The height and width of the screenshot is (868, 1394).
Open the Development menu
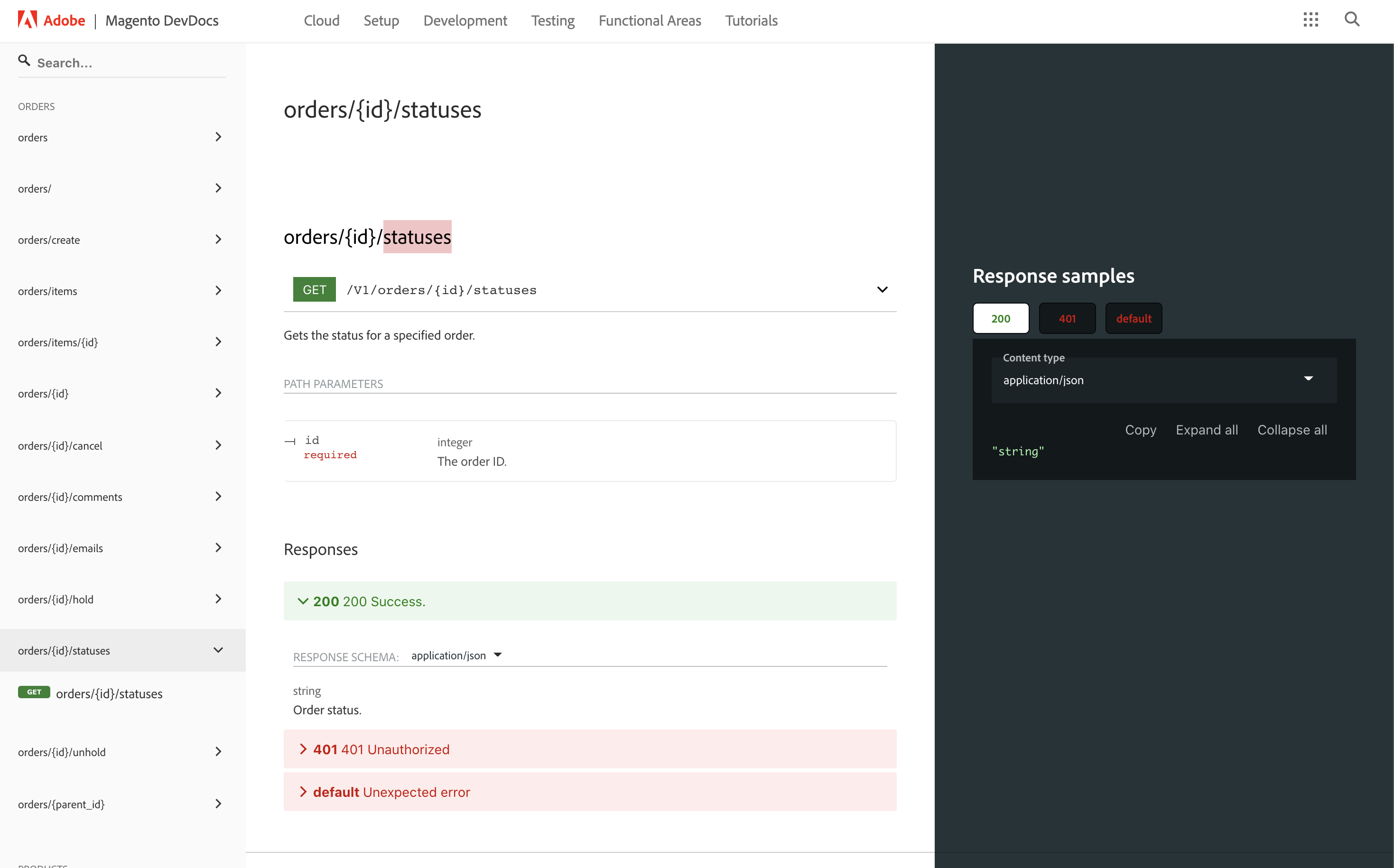click(x=465, y=21)
